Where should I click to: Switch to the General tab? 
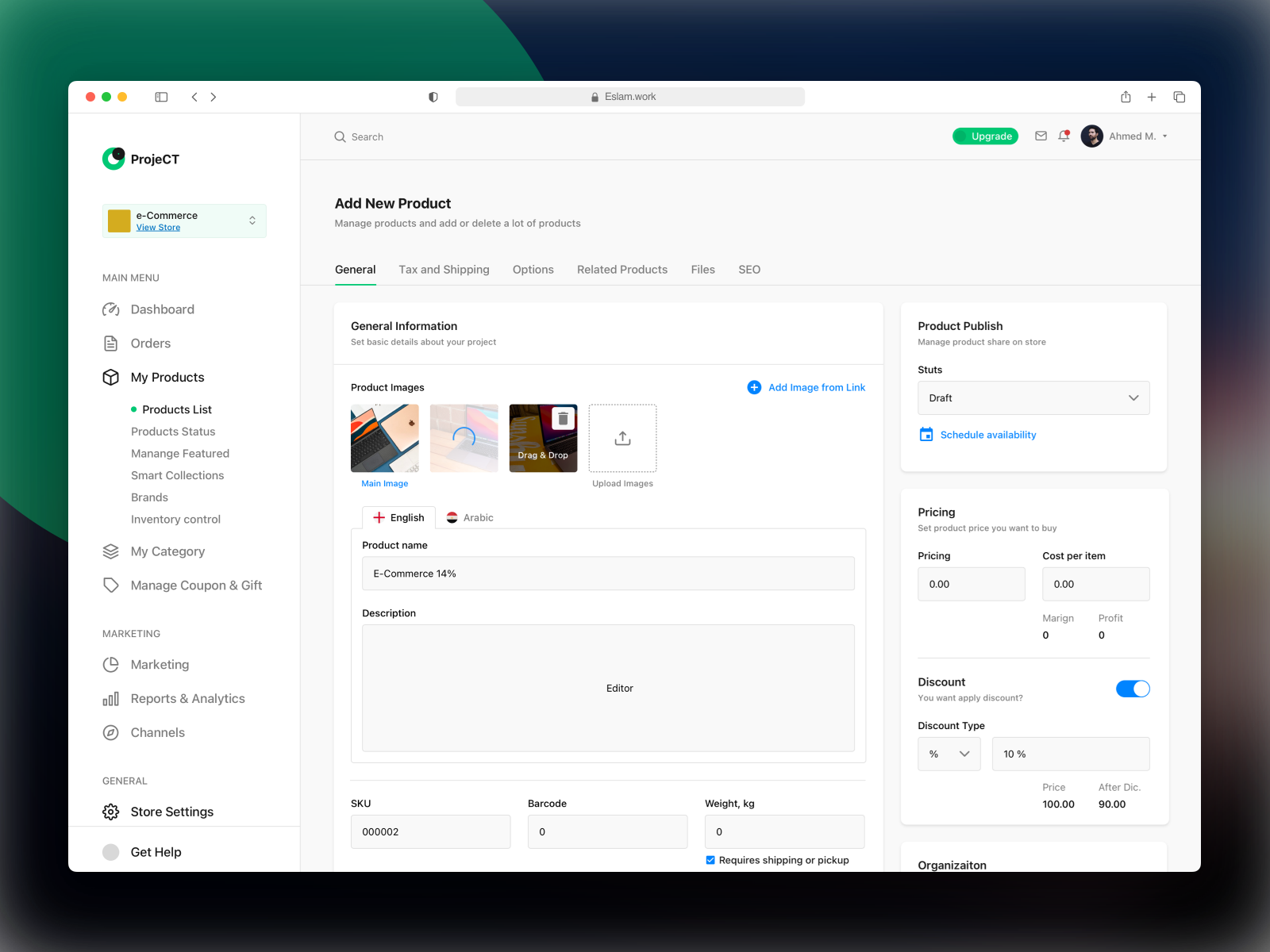tap(356, 270)
